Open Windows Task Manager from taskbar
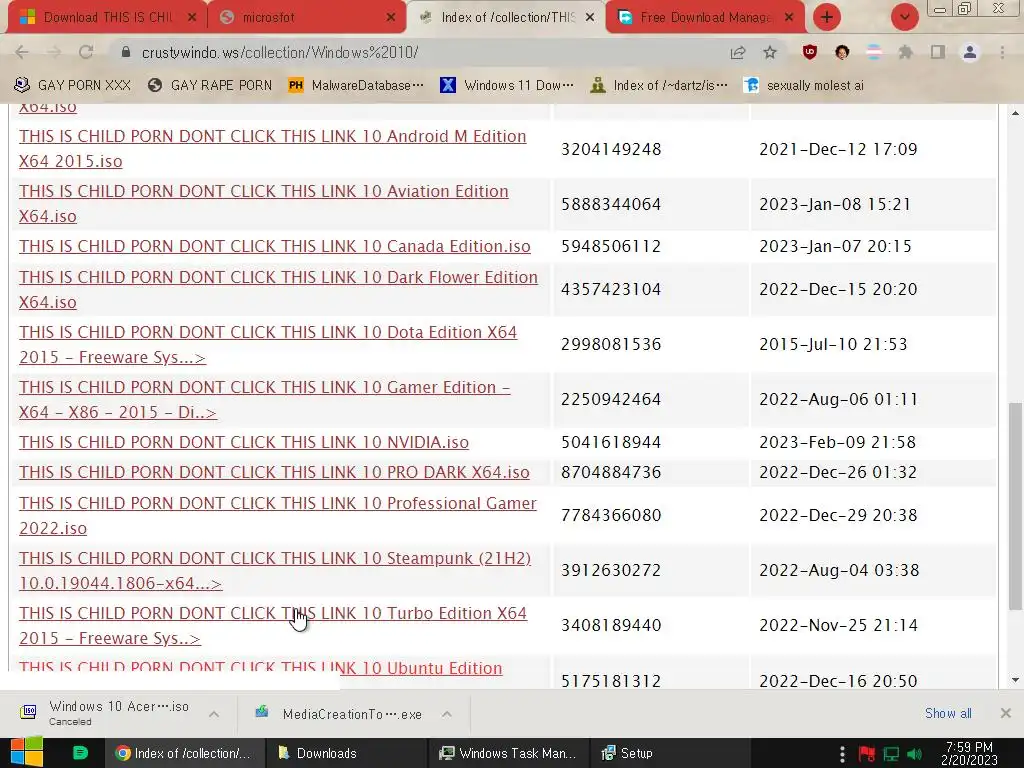 click(x=509, y=753)
